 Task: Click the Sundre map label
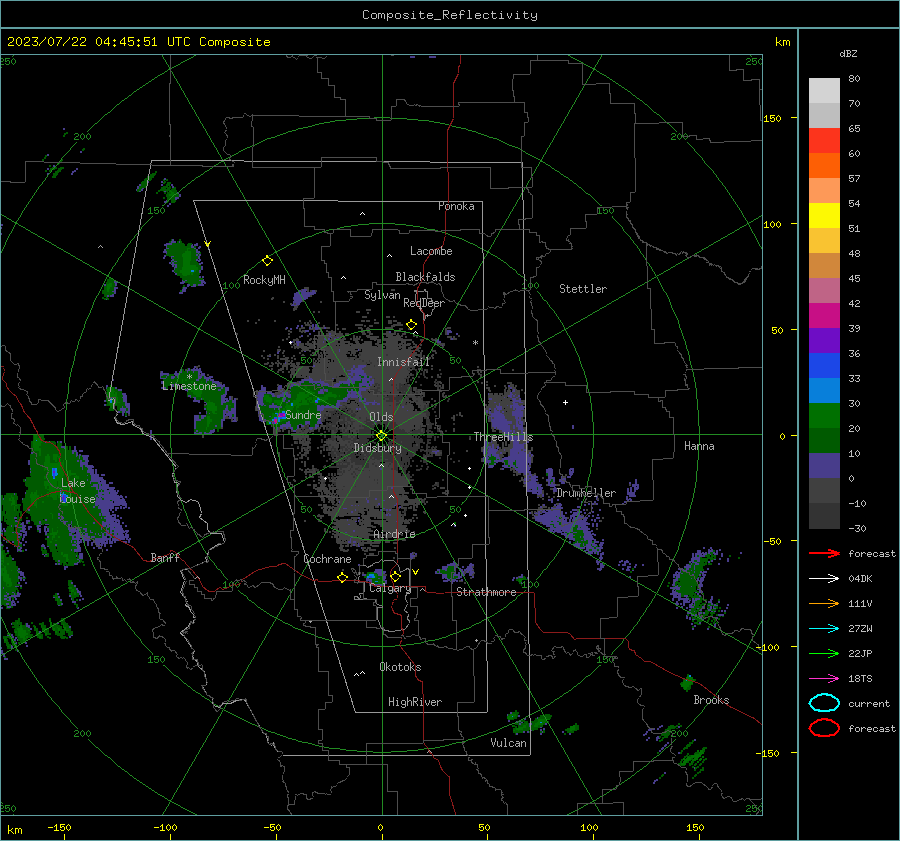coord(303,414)
